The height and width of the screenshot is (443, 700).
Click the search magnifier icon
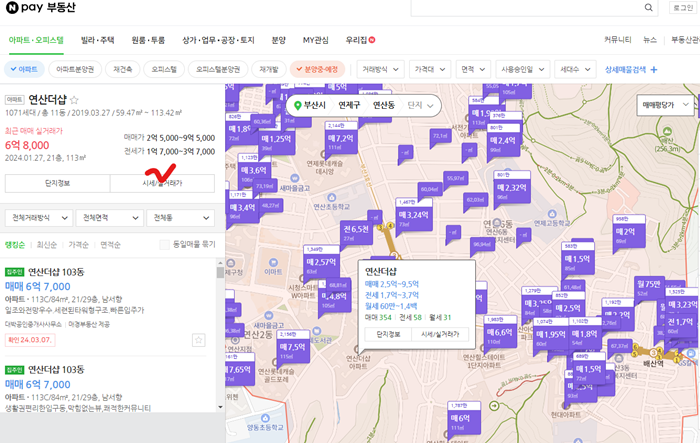click(x=648, y=8)
